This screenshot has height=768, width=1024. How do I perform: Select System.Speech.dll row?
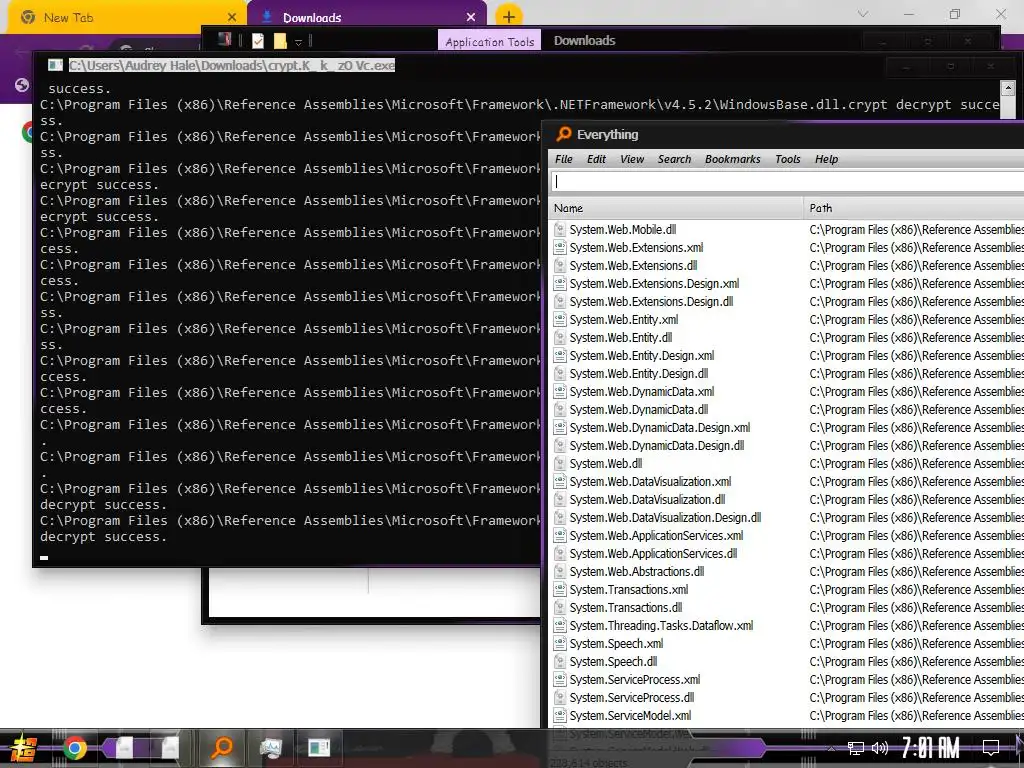pyautogui.click(x=786, y=662)
